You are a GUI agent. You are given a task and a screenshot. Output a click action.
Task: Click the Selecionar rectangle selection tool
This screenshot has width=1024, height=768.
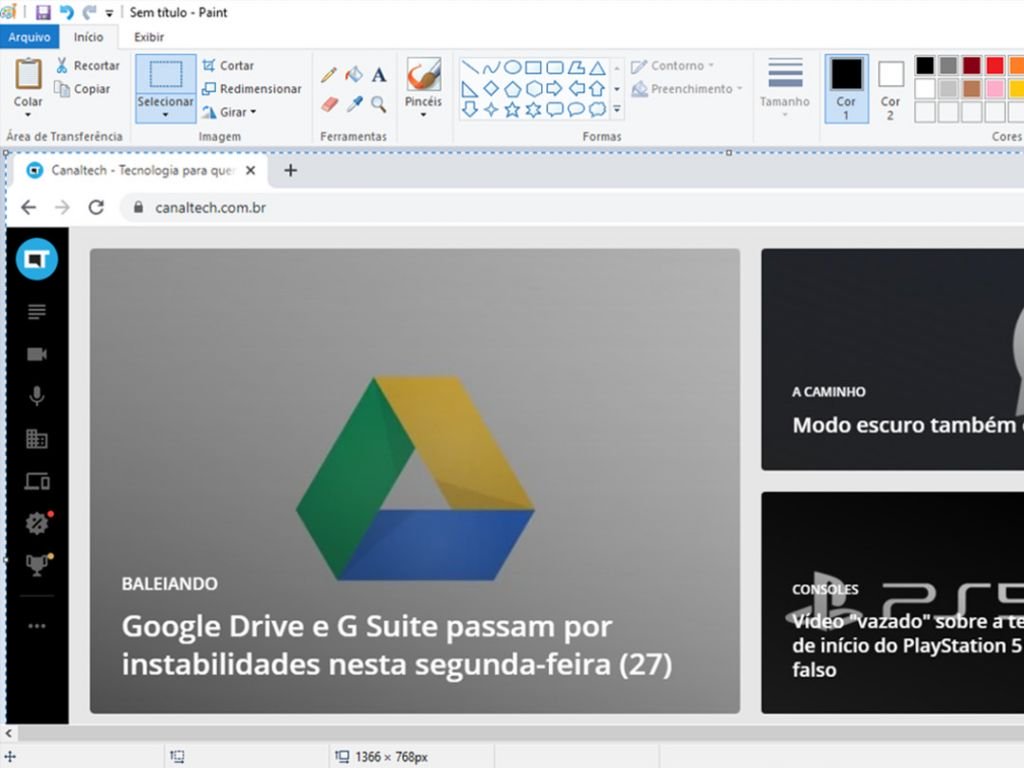pos(166,74)
